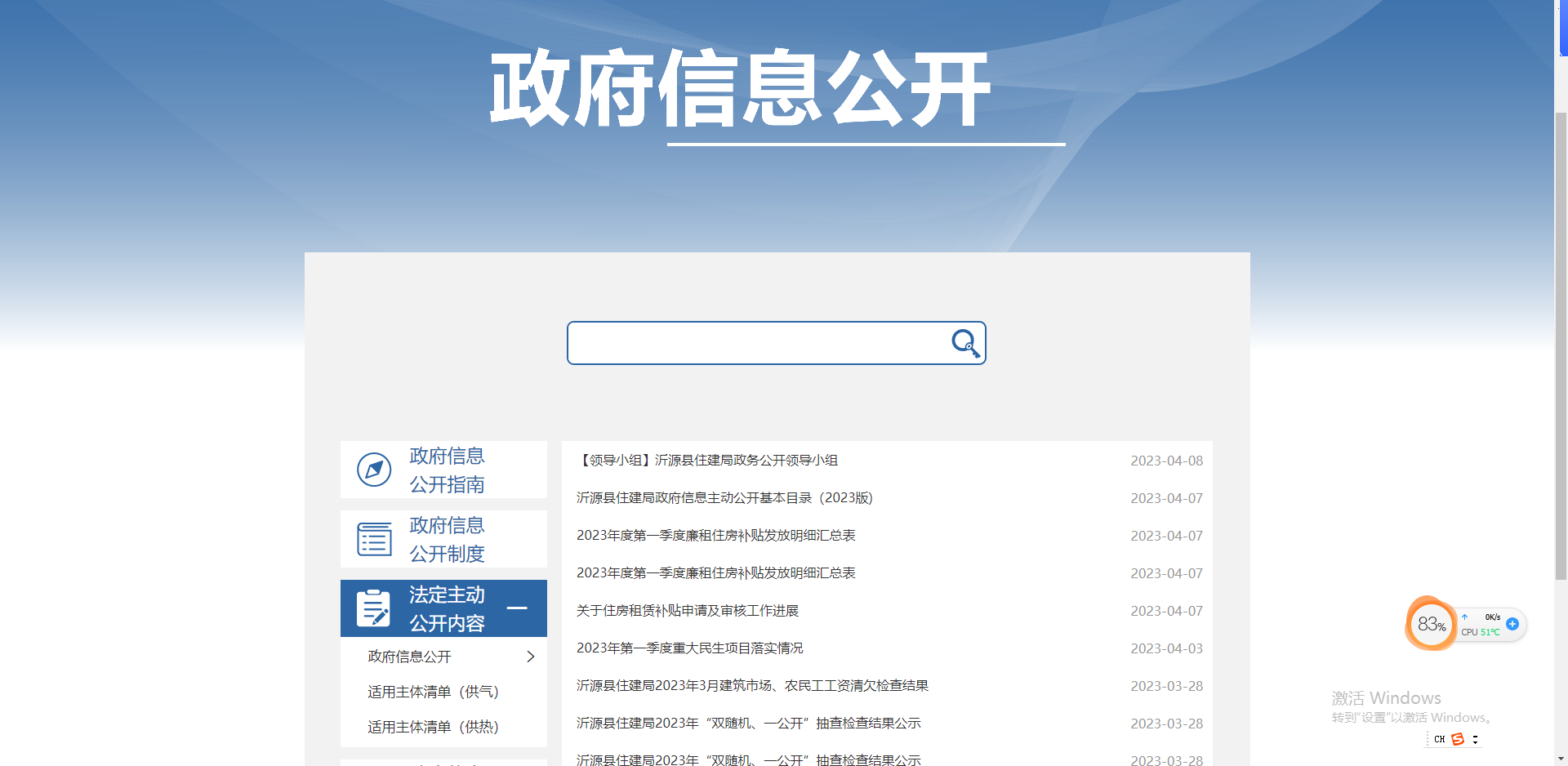The image size is (1568, 766).
Task: Open 沂源县住建局政务公开领导小组 article
Action: [x=707, y=461]
